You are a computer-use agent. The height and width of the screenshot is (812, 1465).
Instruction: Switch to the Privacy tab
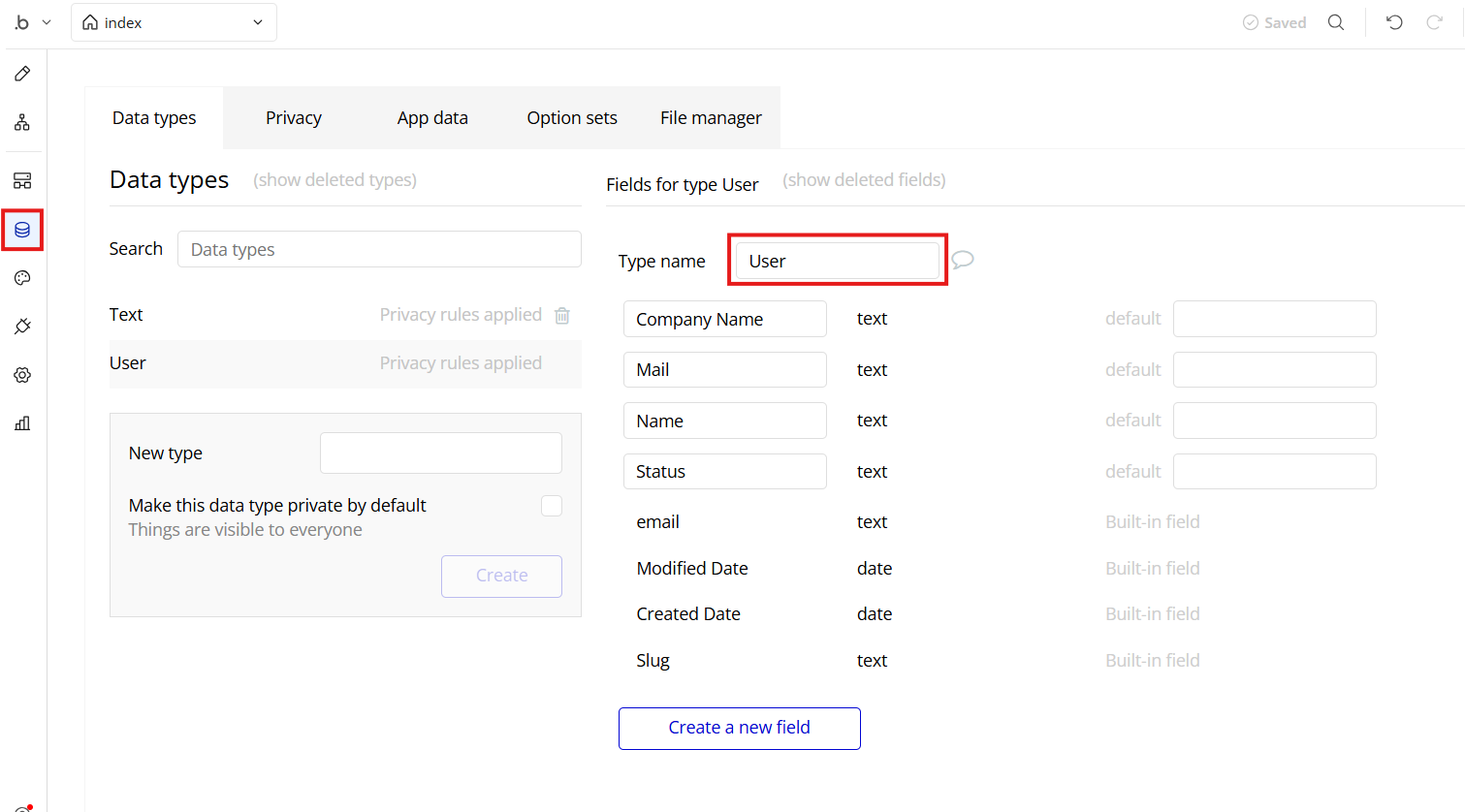pyautogui.click(x=293, y=118)
